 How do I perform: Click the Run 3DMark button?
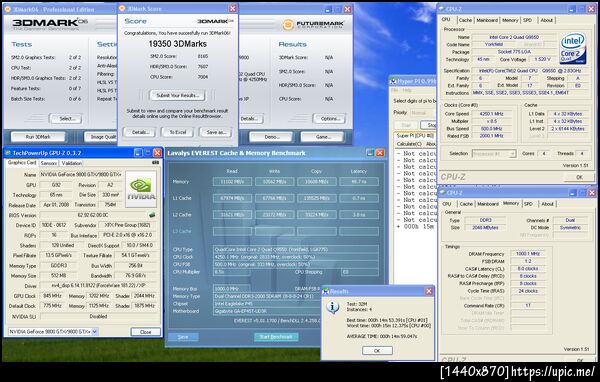(38, 137)
